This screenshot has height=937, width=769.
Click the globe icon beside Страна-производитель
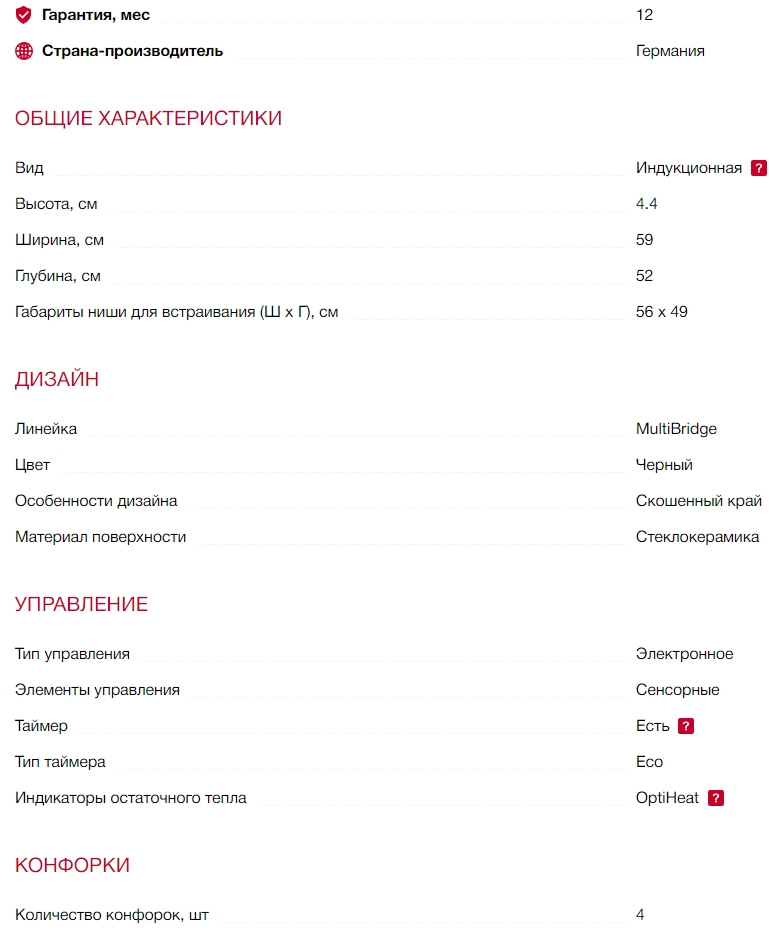(x=24, y=51)
